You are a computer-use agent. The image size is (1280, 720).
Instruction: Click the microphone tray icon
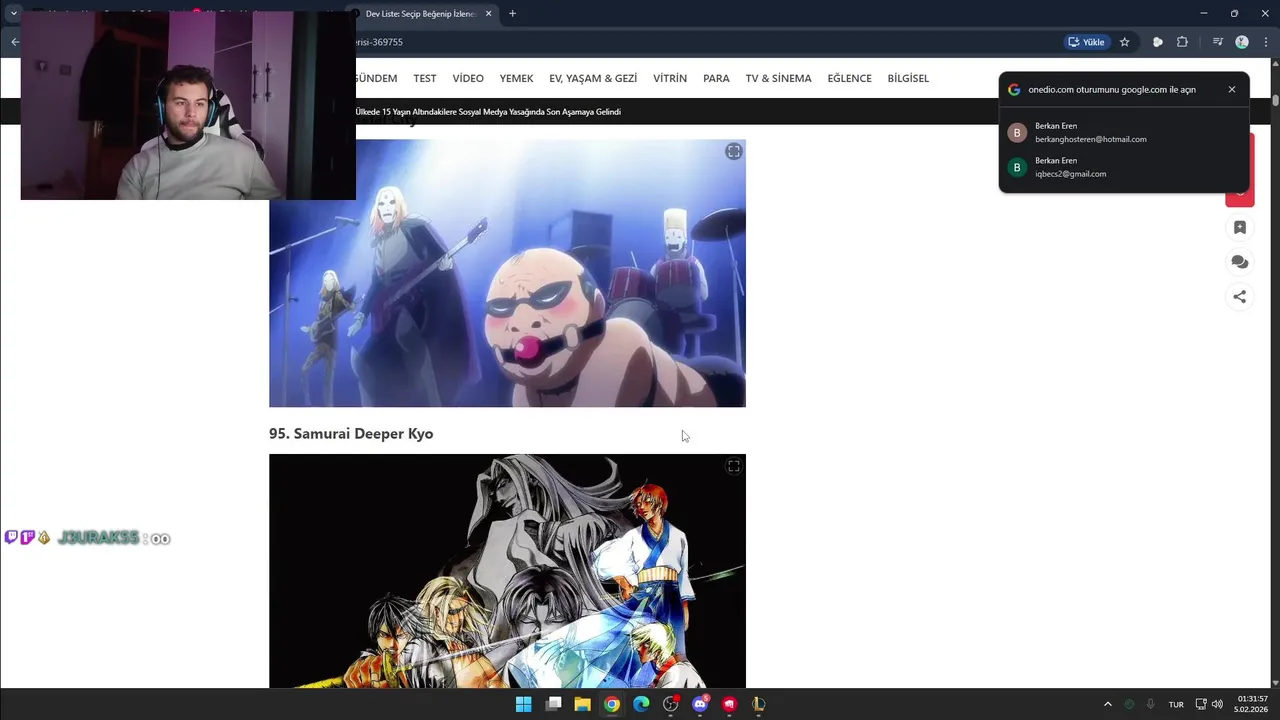1151,705
